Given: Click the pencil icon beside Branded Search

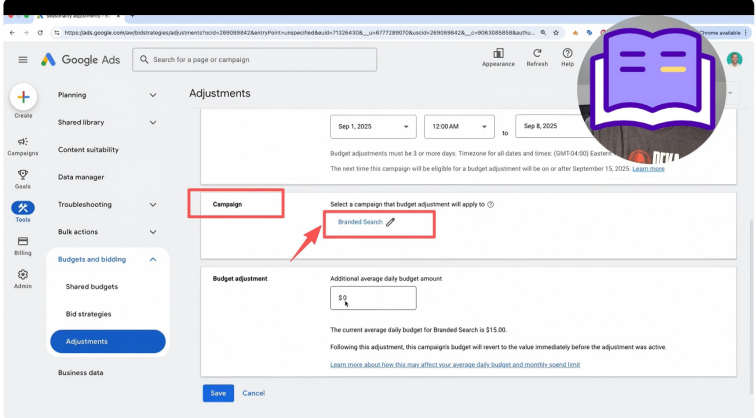Looking at the screenshot, I should pyautogui.click(x=391, y=222).
